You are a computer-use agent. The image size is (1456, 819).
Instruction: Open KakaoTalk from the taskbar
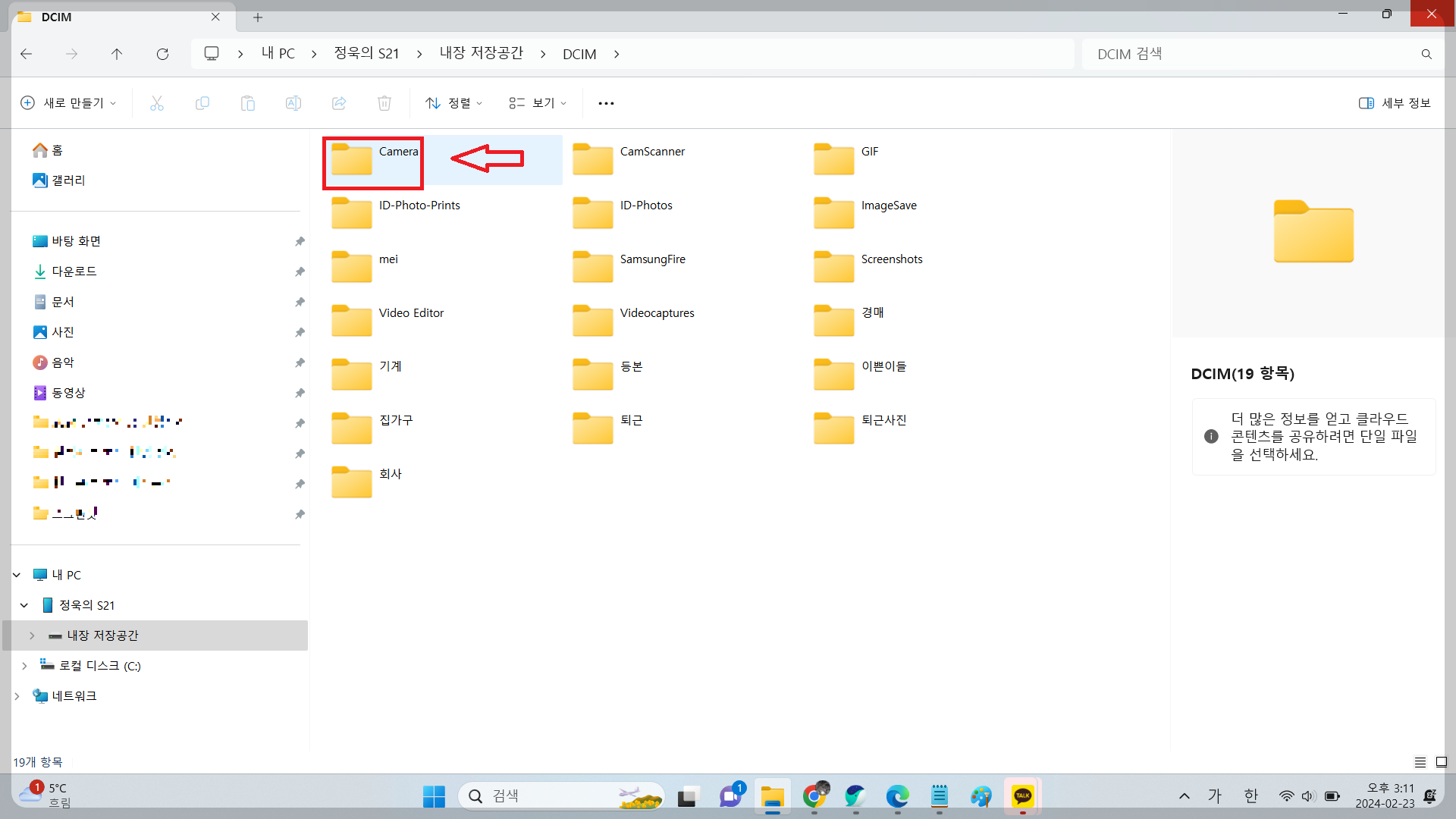tap(1022, 796)
